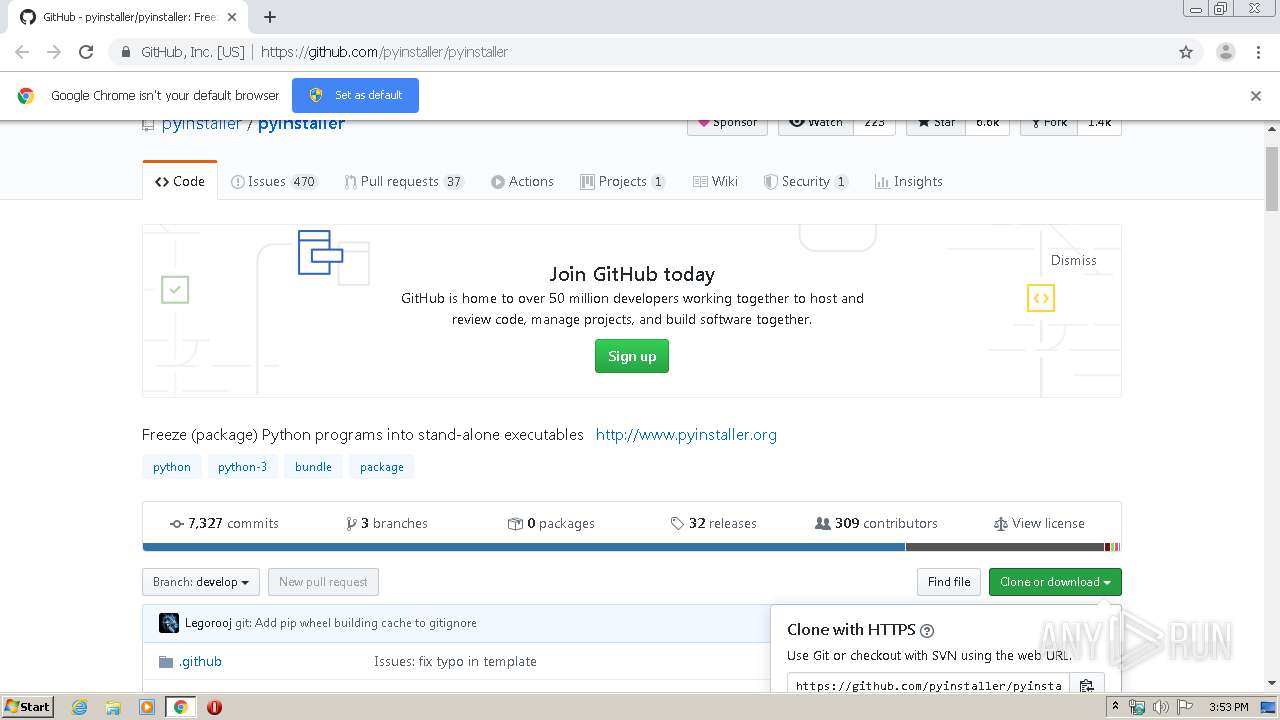The height and width of the screenshot is (720, 1280).
Task: View the 309 contributors link
Action: (876, 523)
